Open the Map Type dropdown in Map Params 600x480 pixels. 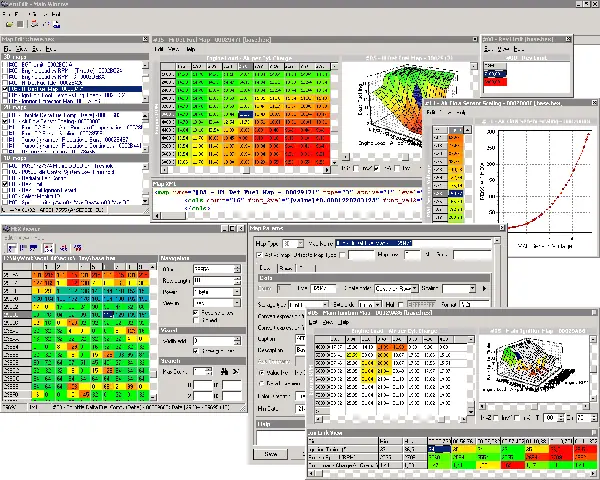click(x=299, y=243)
